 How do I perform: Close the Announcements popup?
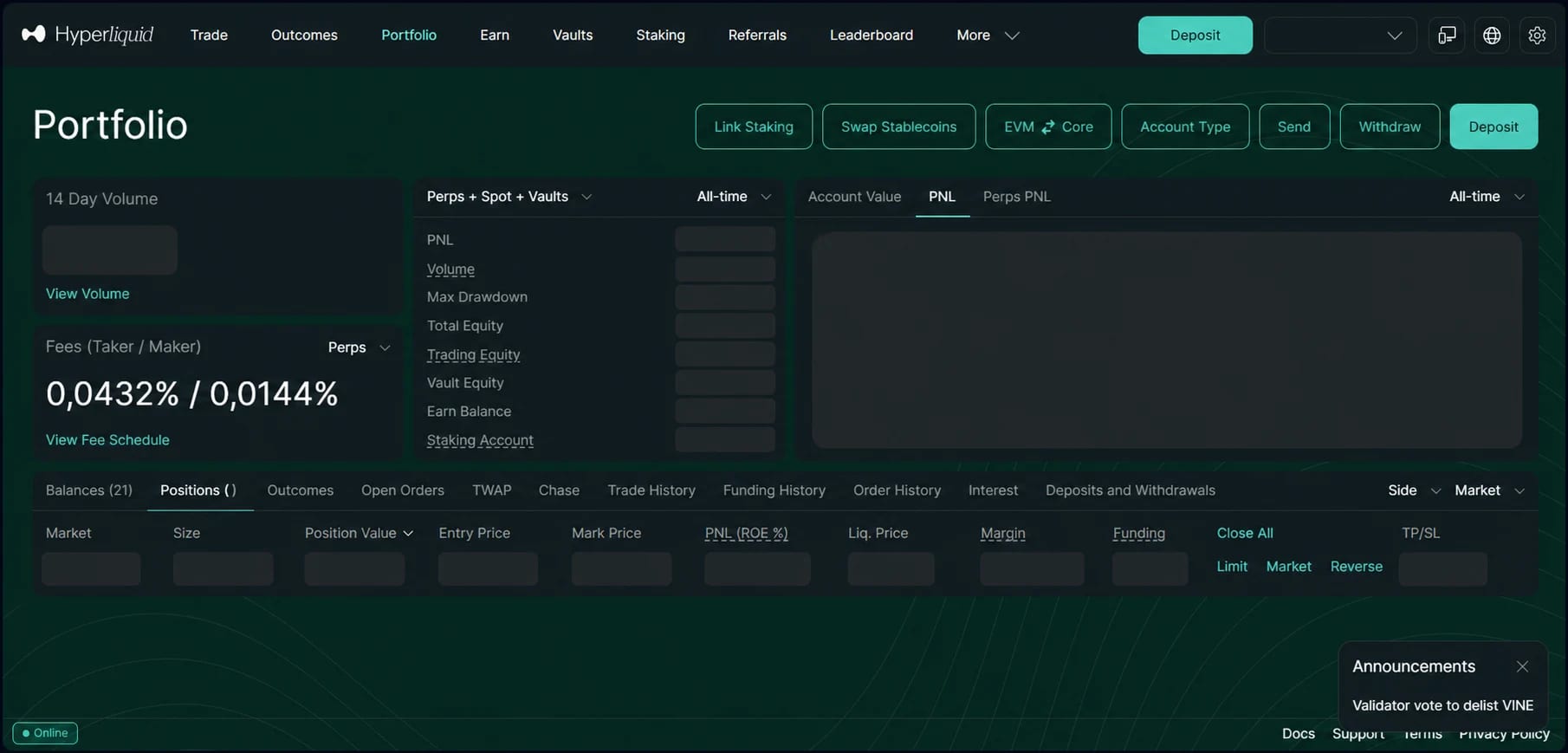tap(1522, 666)
